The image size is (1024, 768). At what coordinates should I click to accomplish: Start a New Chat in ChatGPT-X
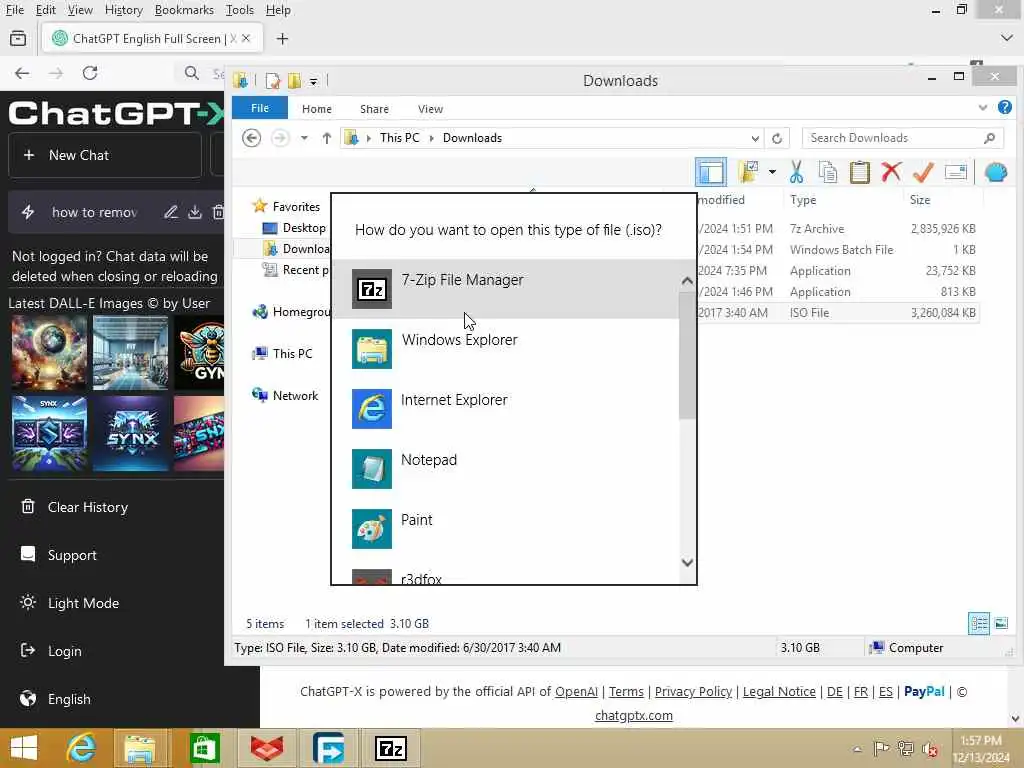[104, 155]
